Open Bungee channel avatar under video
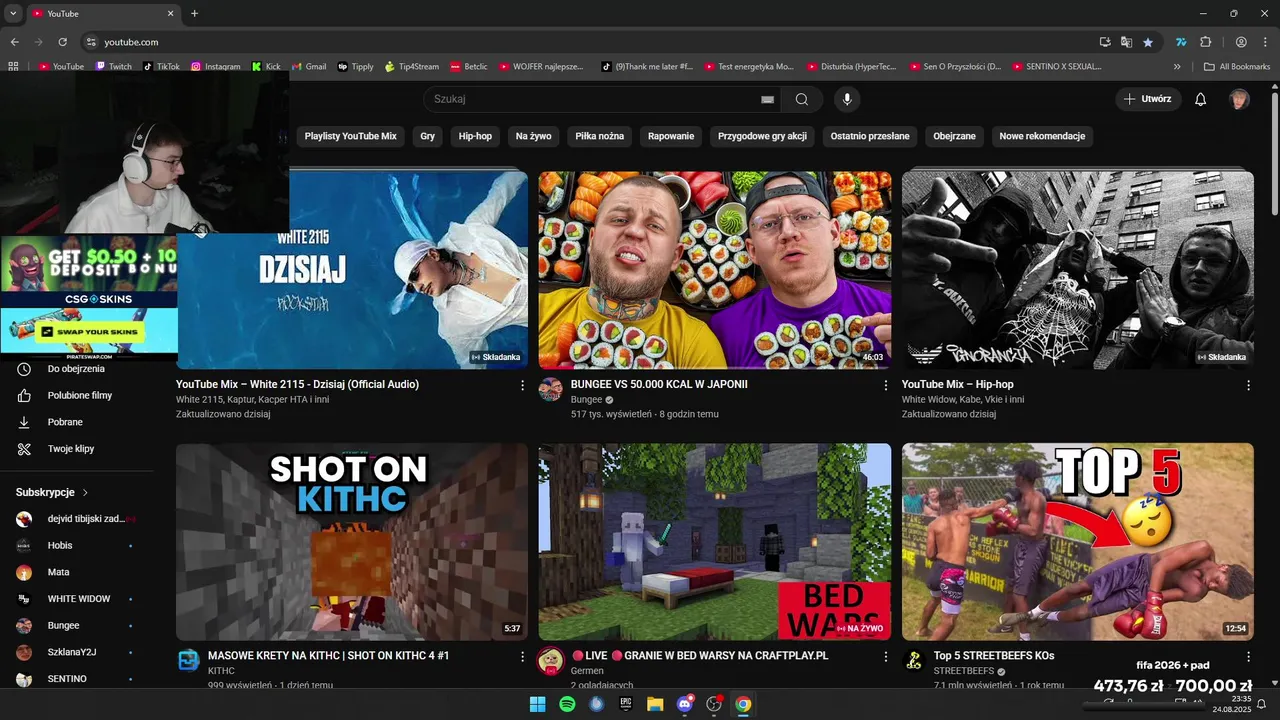 (551, 389)
